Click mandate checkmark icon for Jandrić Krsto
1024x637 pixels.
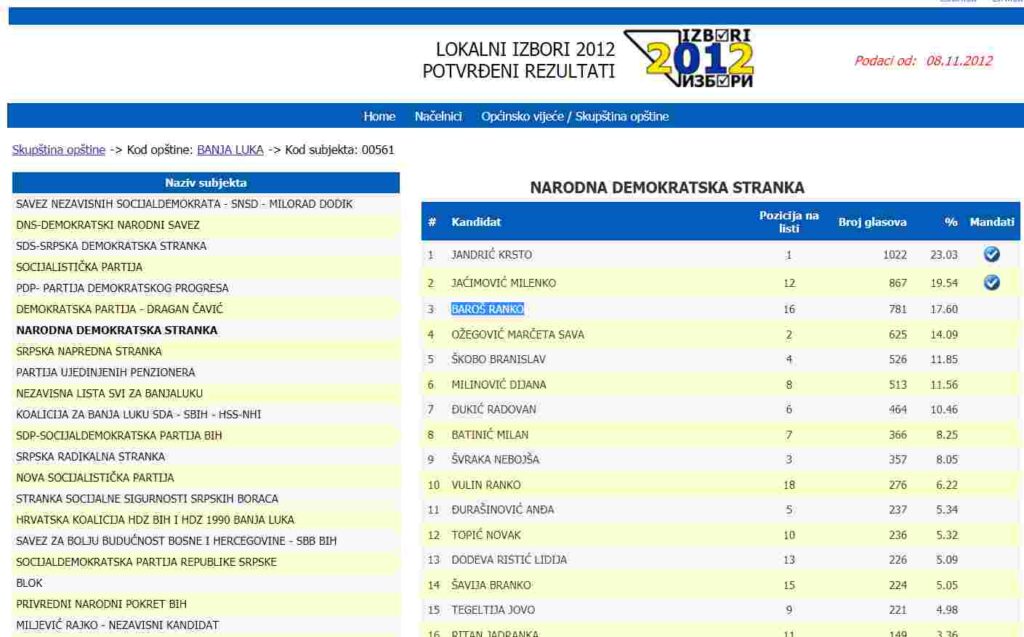[991, 255]
